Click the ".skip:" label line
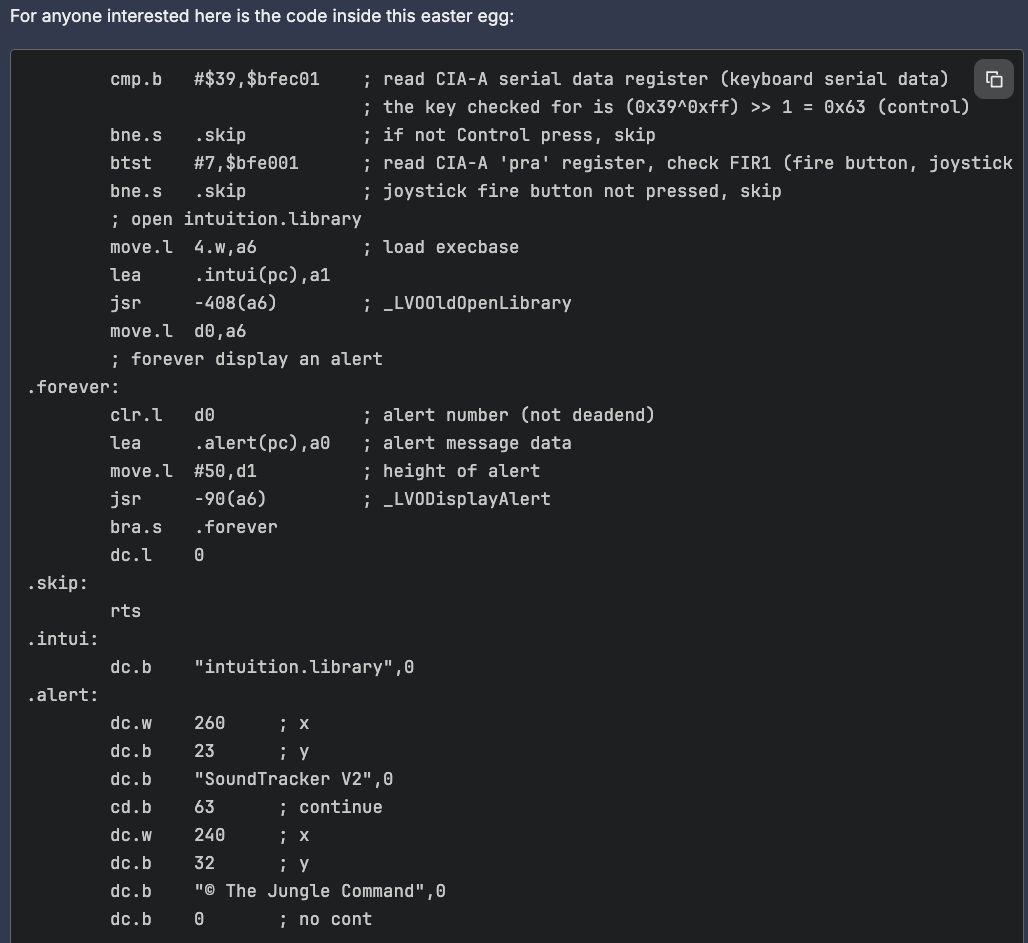 57,583
